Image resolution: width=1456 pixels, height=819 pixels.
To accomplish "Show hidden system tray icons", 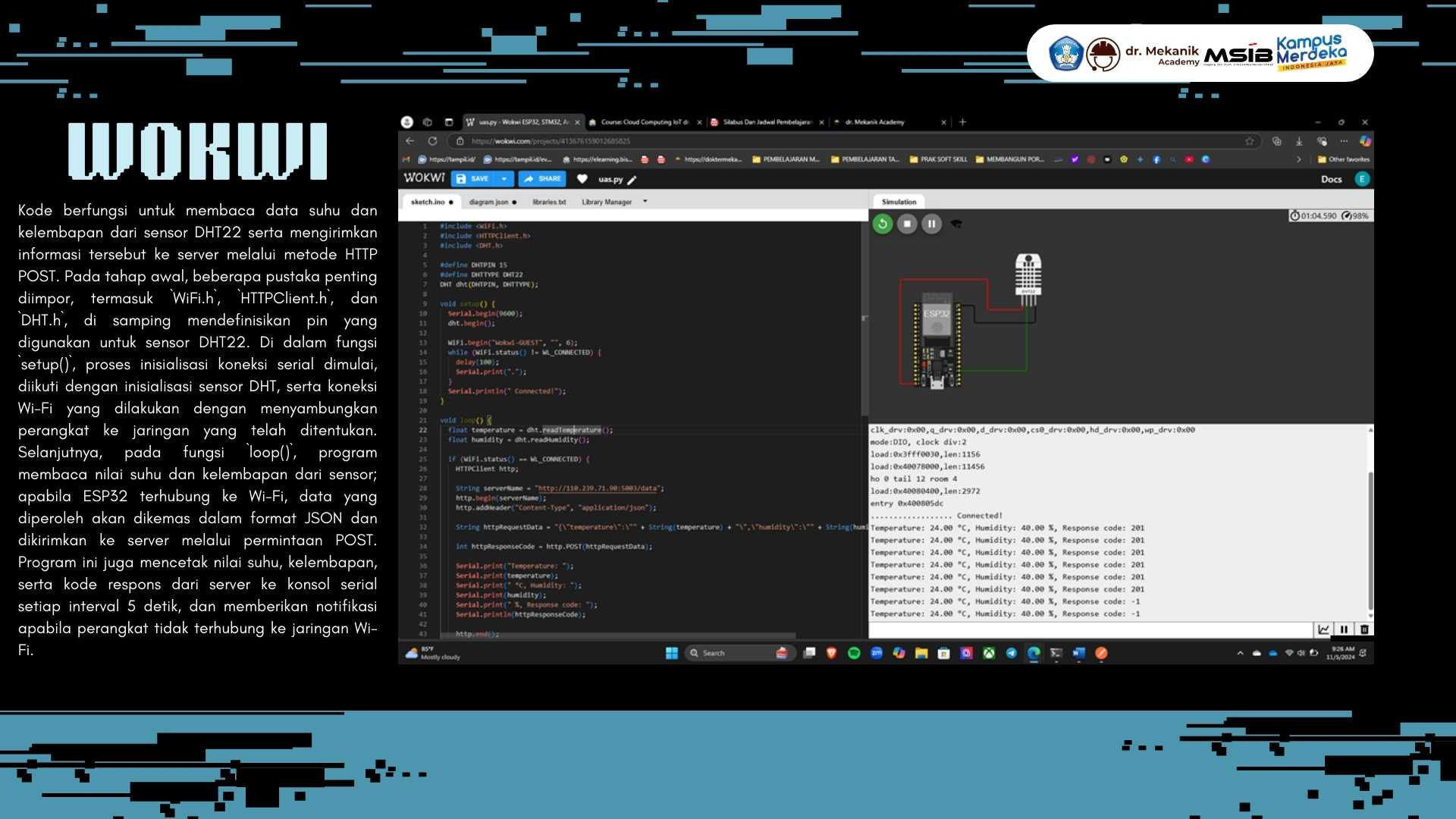I will [x=1241, y=653].
